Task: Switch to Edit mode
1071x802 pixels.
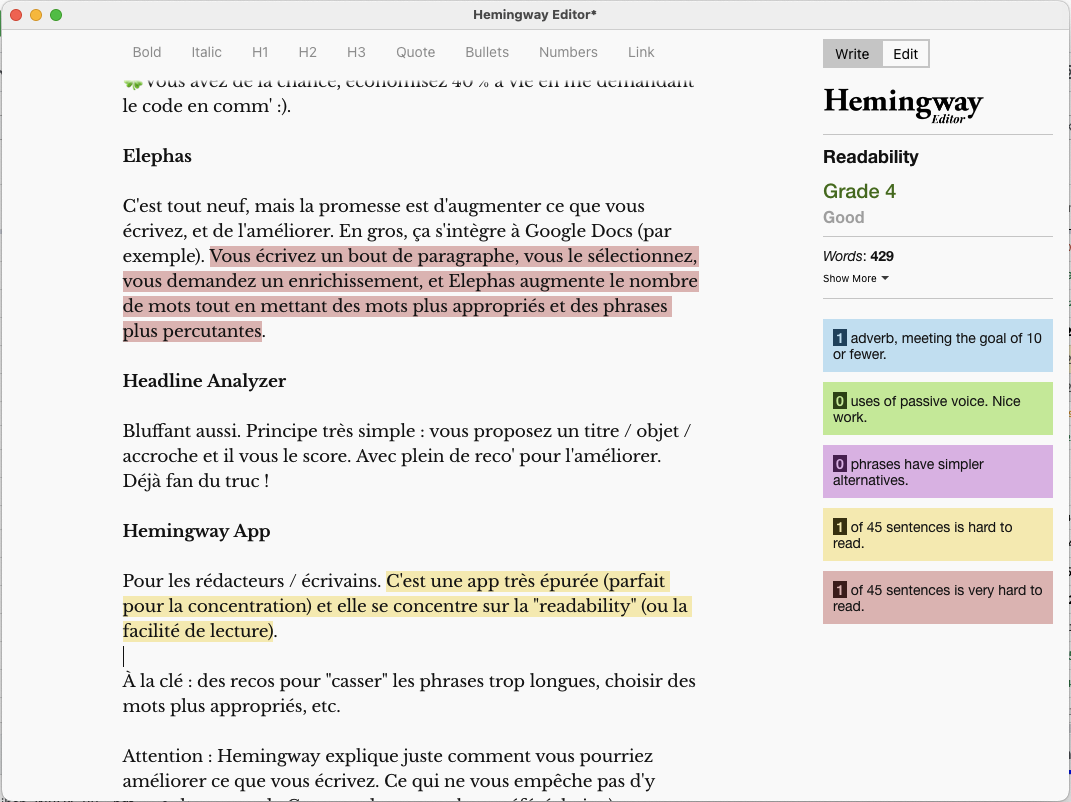Action: [906, 54]
